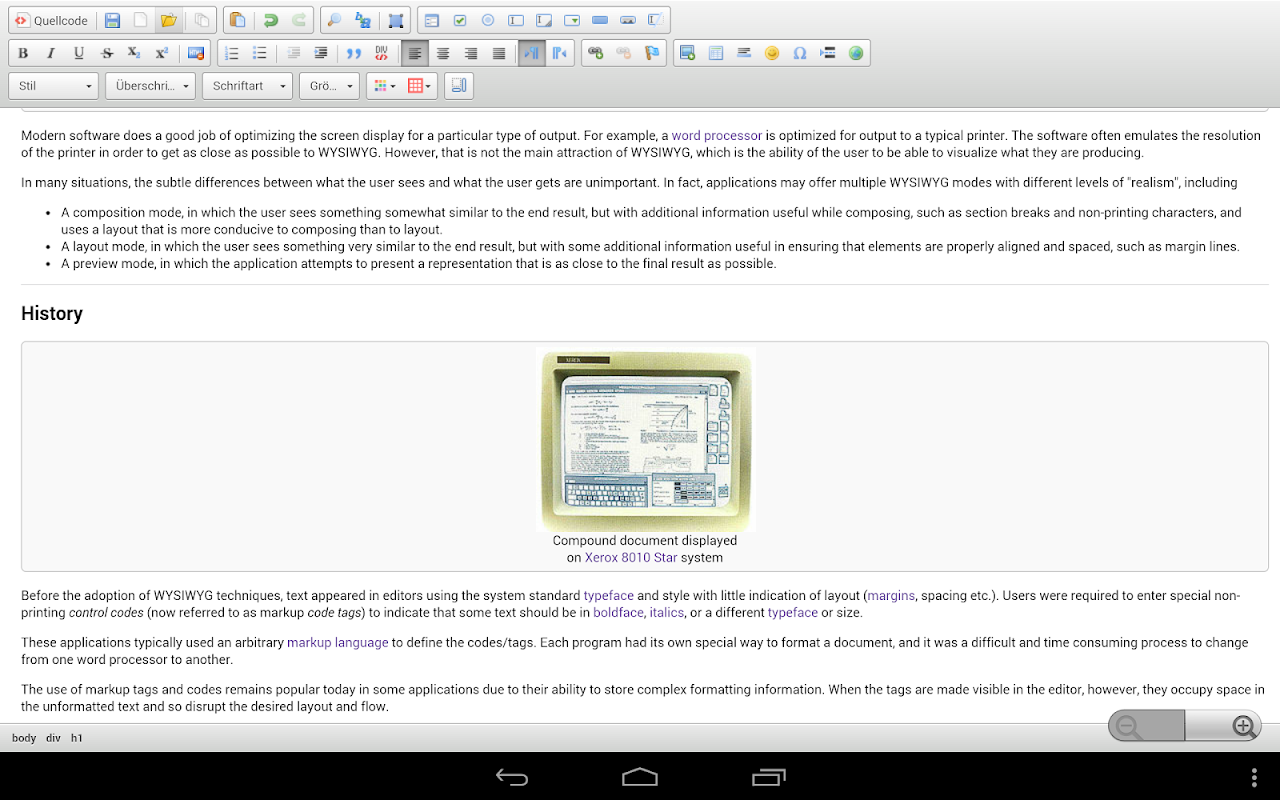The width and height of the screenshot is (1280, 800).
Task: Click the Save disk icon
Action: click(x=113, y=20)
